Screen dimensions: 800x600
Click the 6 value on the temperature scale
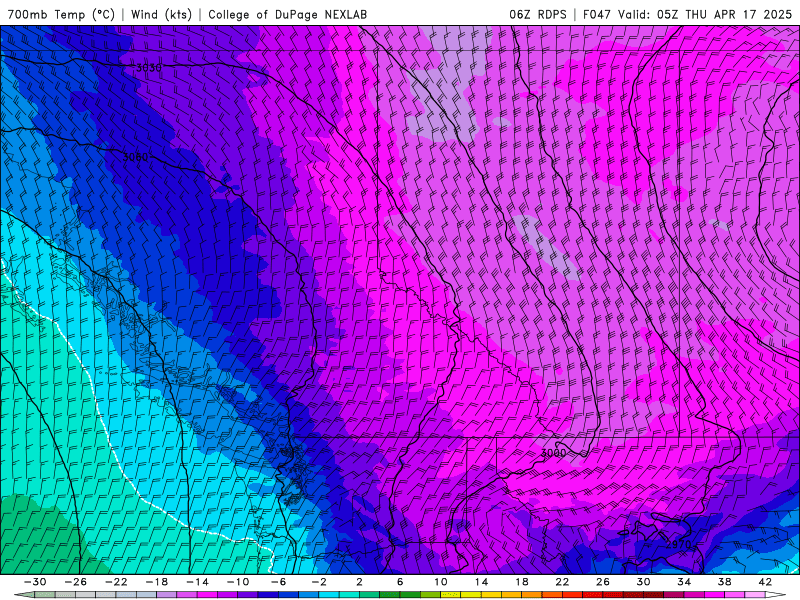pos(400,582)
